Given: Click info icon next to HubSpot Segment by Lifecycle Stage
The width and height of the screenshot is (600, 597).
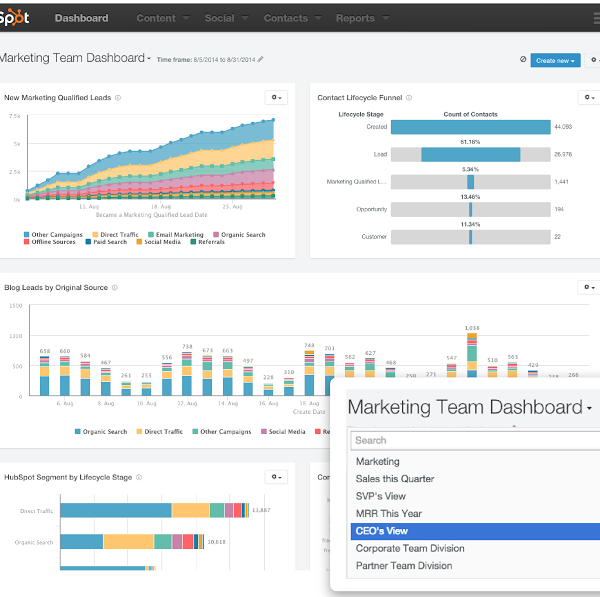Looking at the screenshot, I should click(139, 477).
